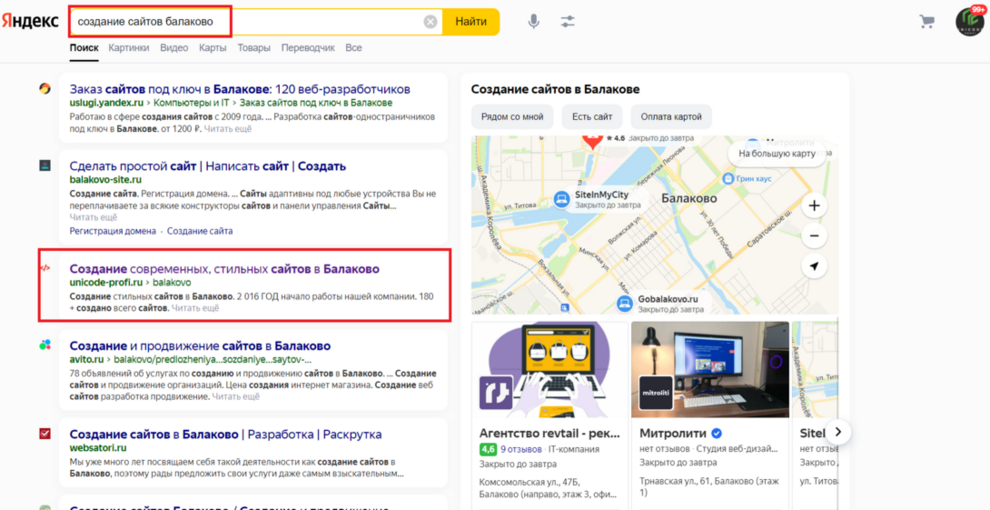
Task: Open the Yandex logo home link
Action: click(30, 21)
